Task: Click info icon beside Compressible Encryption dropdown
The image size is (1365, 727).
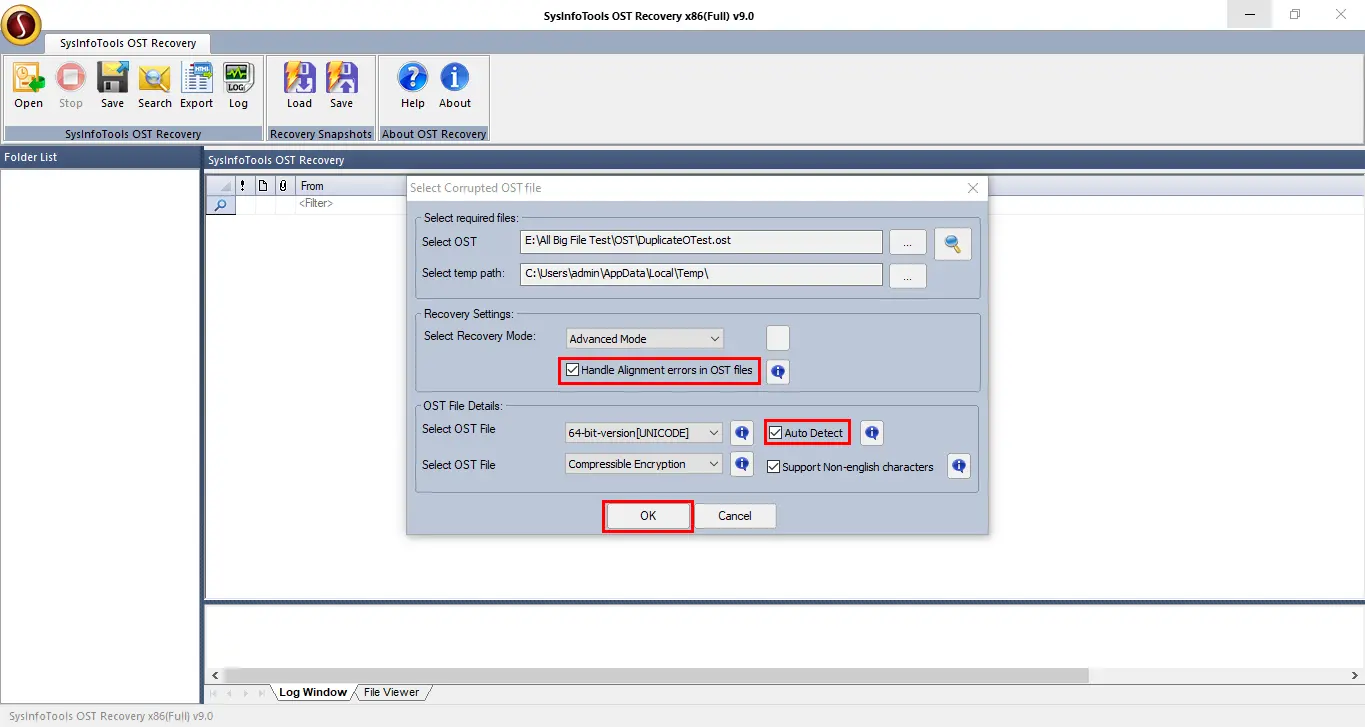Action: click(x=741, y=464)
